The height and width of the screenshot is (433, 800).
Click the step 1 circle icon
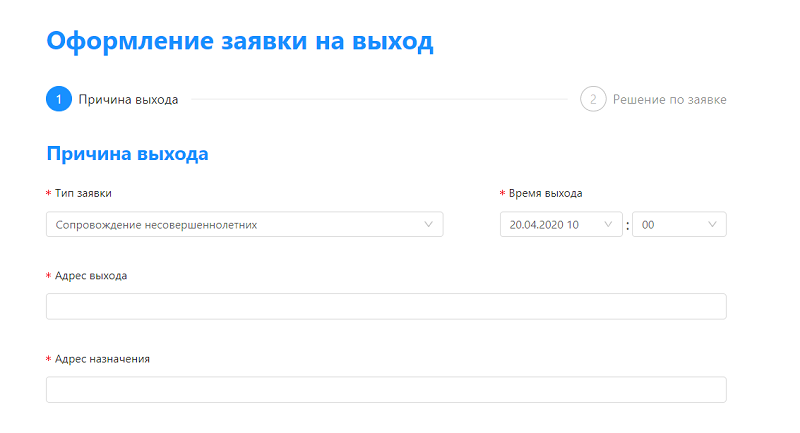[59, 99]
